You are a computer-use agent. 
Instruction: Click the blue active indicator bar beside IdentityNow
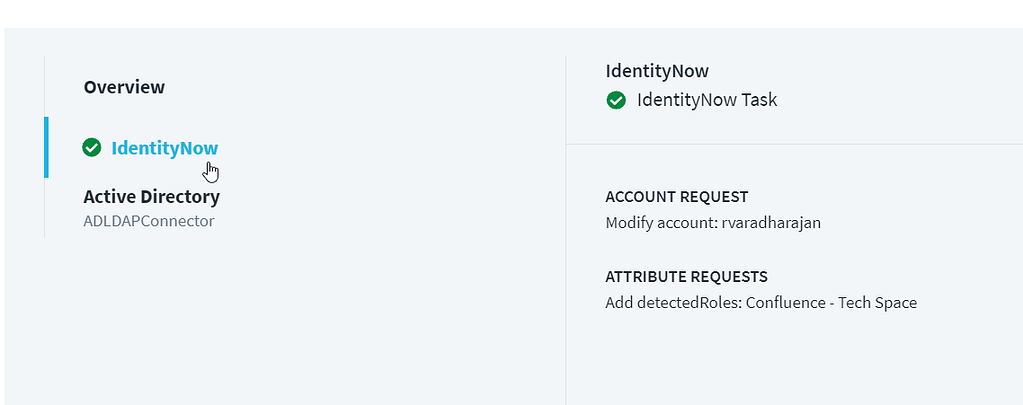point(46,148)
